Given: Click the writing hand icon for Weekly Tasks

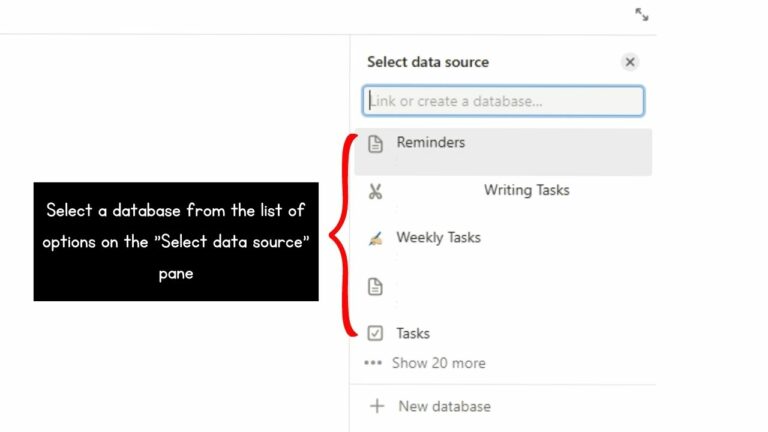Looking at the screenshot, I should [375, 239].
